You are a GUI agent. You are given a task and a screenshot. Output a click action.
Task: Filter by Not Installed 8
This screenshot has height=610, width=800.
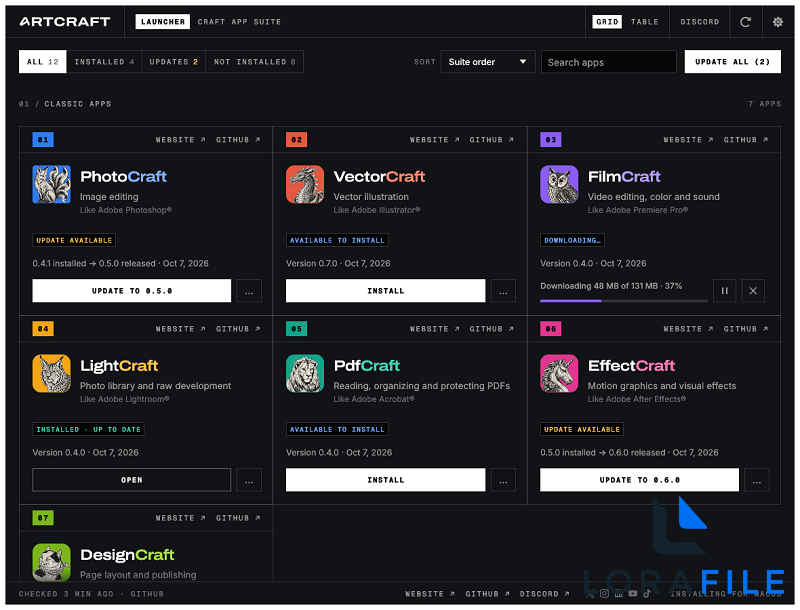[x=255, y=62]
